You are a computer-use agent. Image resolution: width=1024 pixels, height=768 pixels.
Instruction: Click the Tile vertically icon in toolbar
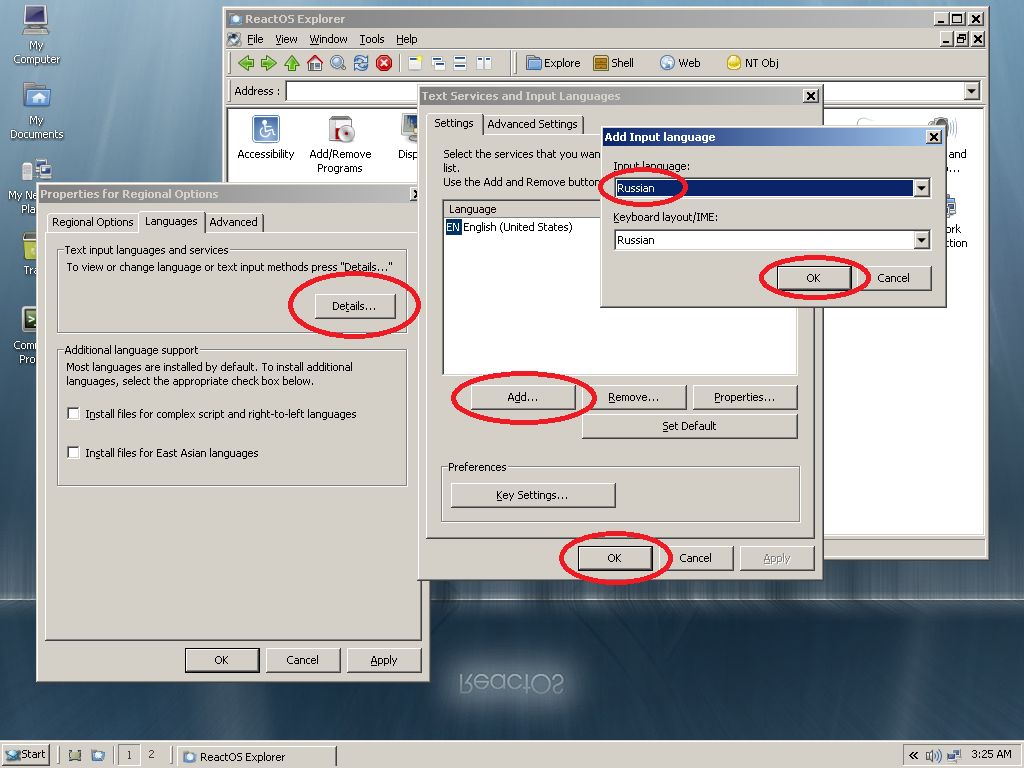[484, 63]
